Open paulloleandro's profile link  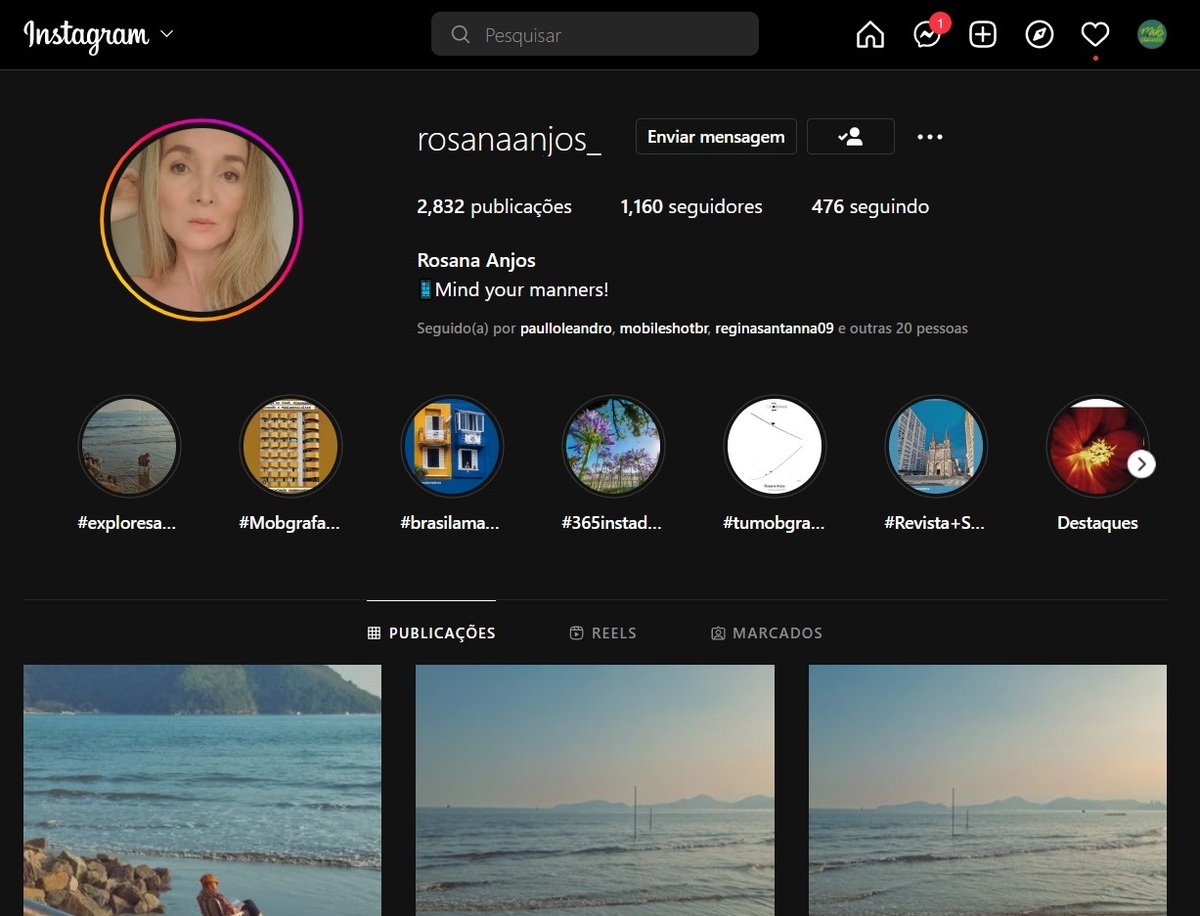pos(565,328)
